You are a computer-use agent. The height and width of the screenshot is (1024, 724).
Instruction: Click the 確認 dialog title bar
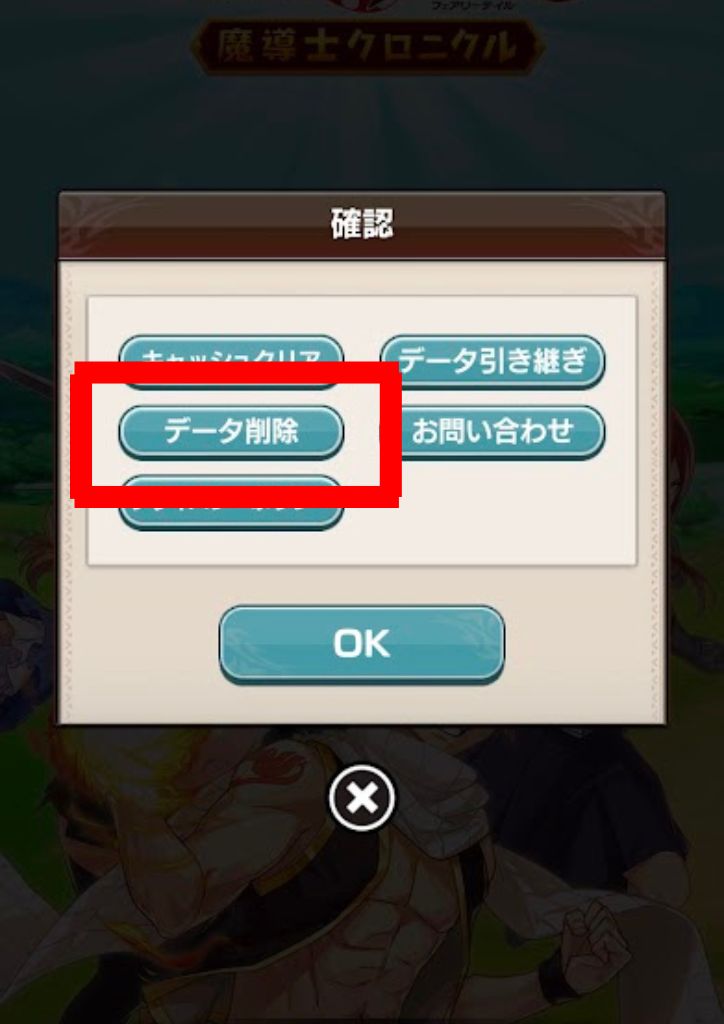click(362, 225)
